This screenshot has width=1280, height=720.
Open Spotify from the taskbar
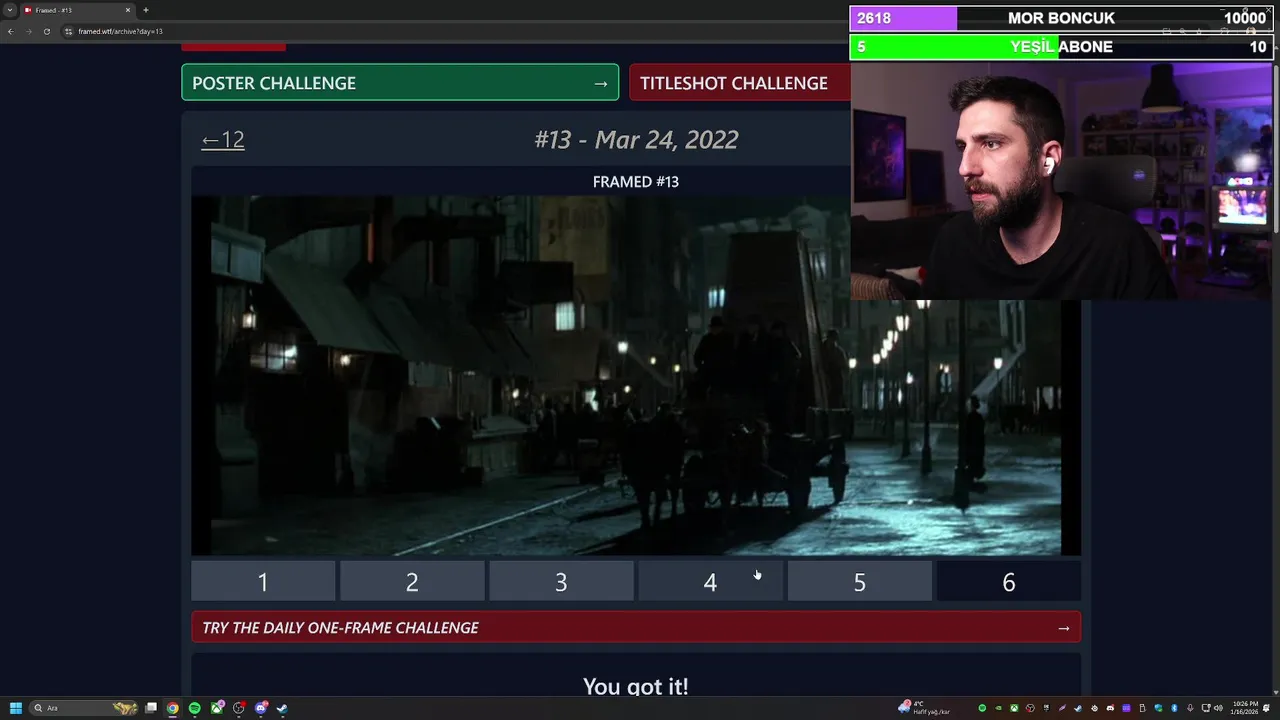tap(195, 708)
